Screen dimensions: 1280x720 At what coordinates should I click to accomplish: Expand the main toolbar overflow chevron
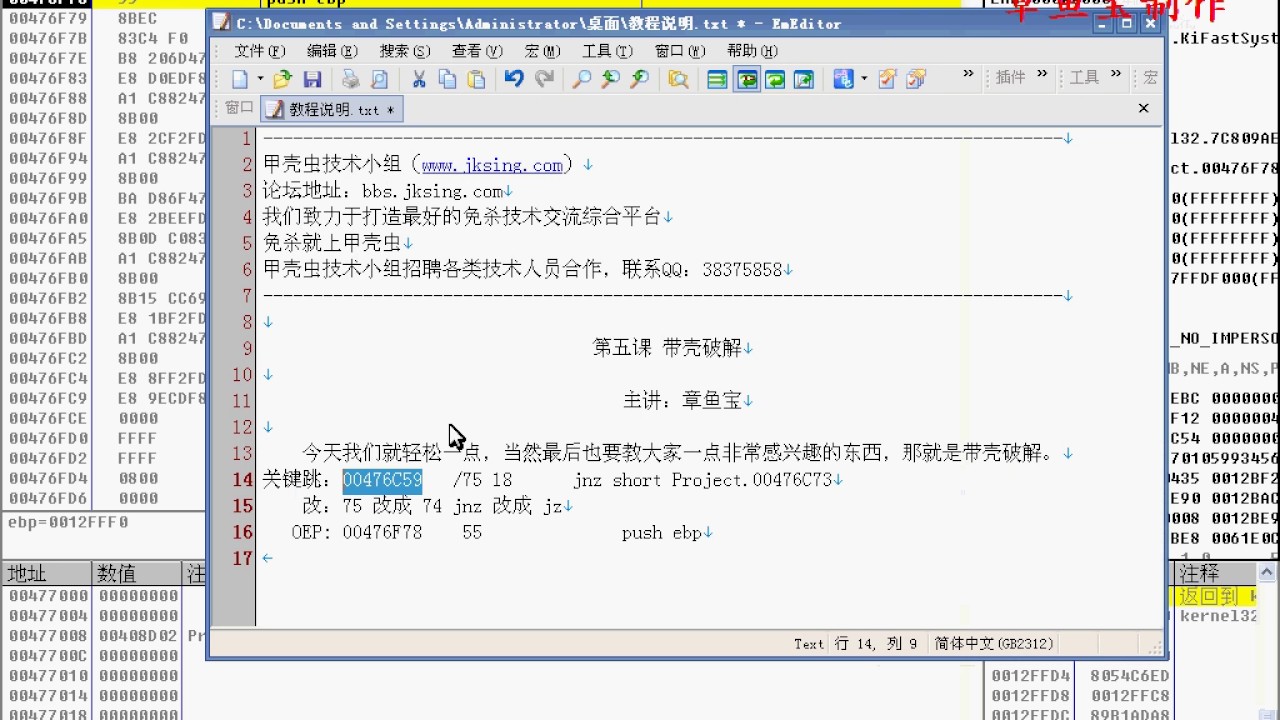point(968,74)
